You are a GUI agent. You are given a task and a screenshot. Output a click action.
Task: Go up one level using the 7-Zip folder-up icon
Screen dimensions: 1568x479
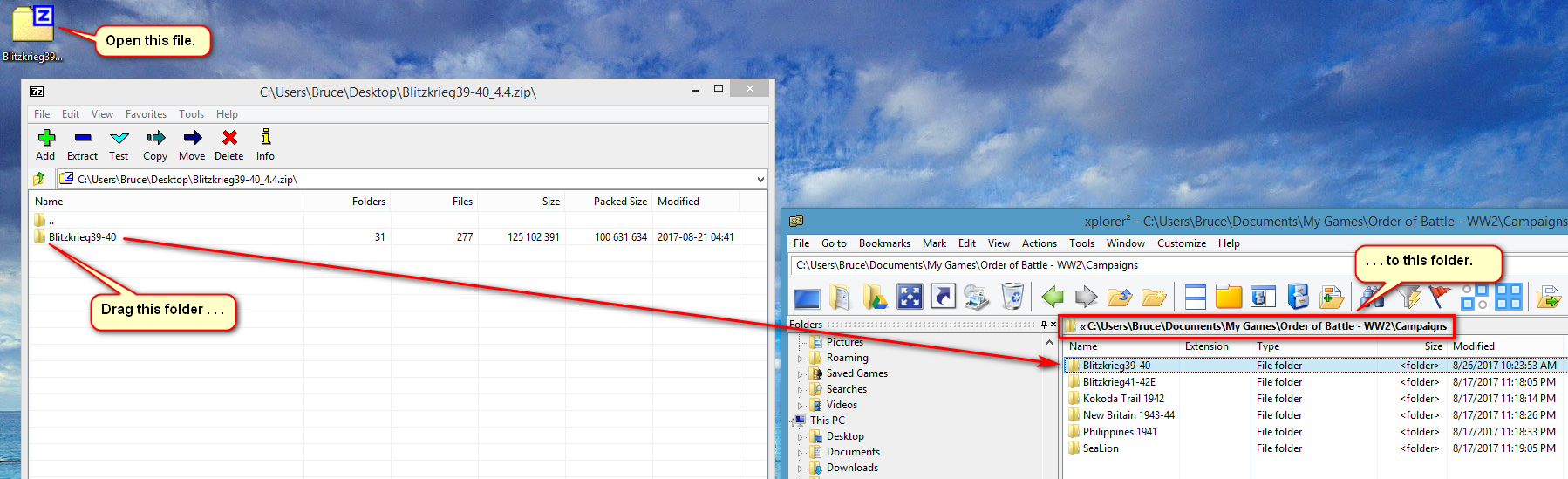coord(39,179)
